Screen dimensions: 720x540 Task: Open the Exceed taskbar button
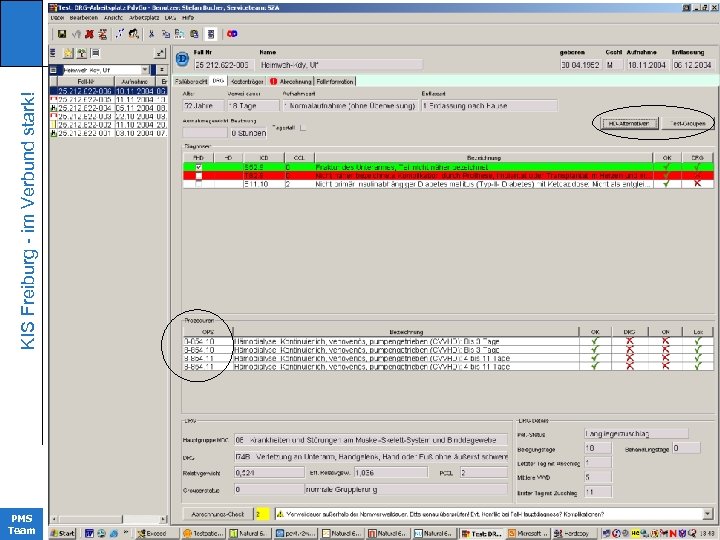point(156,533)
